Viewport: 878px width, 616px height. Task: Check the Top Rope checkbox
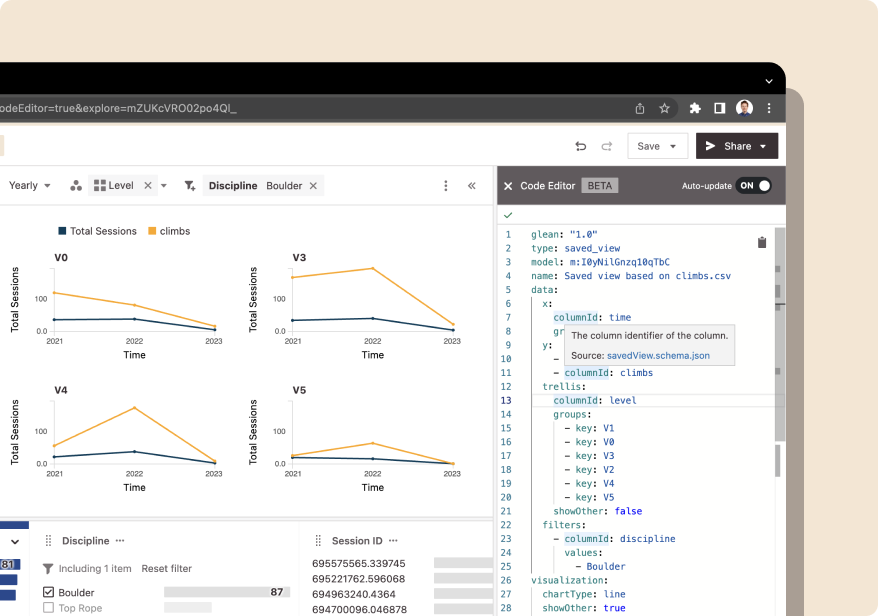[48, 608]
